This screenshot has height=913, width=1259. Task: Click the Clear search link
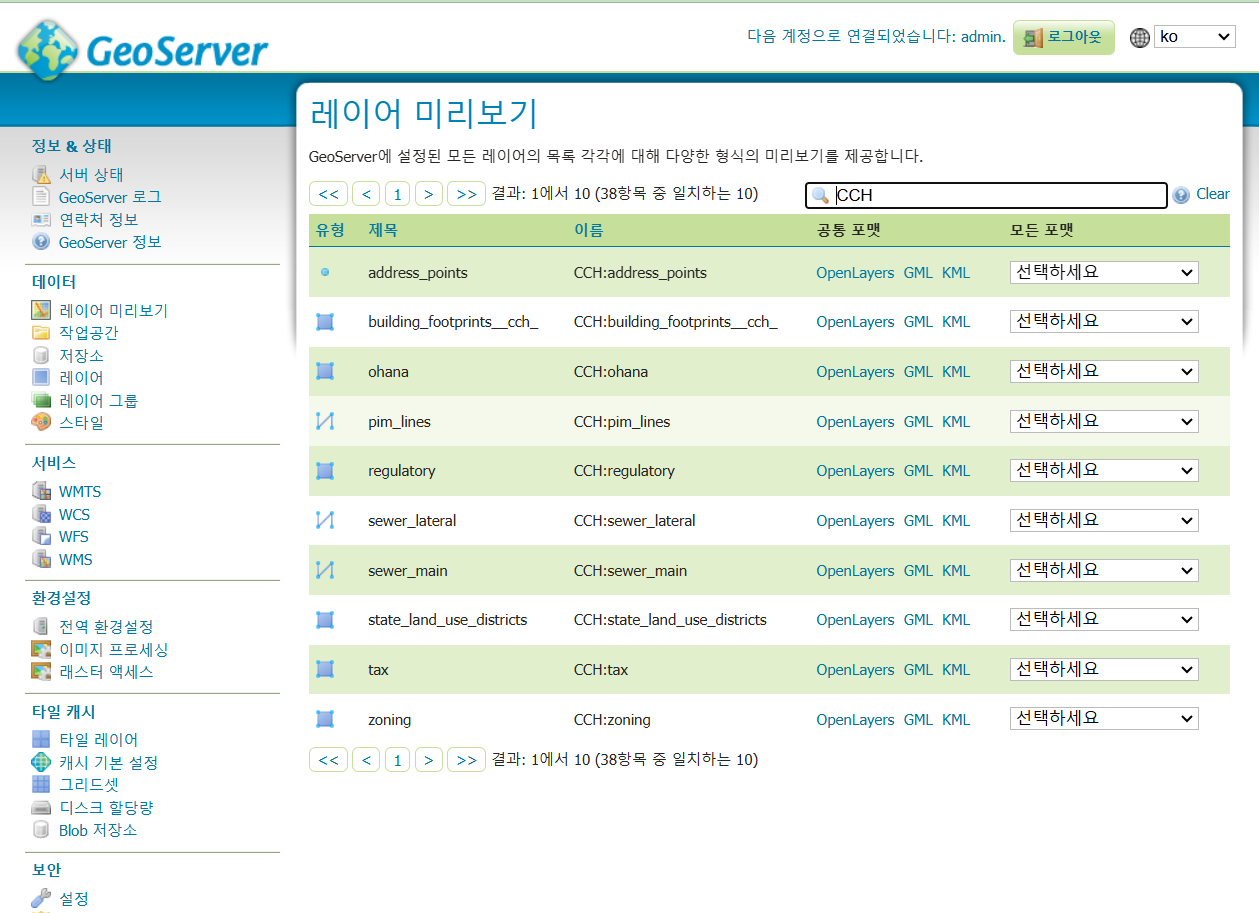[x=1213, y=194]
